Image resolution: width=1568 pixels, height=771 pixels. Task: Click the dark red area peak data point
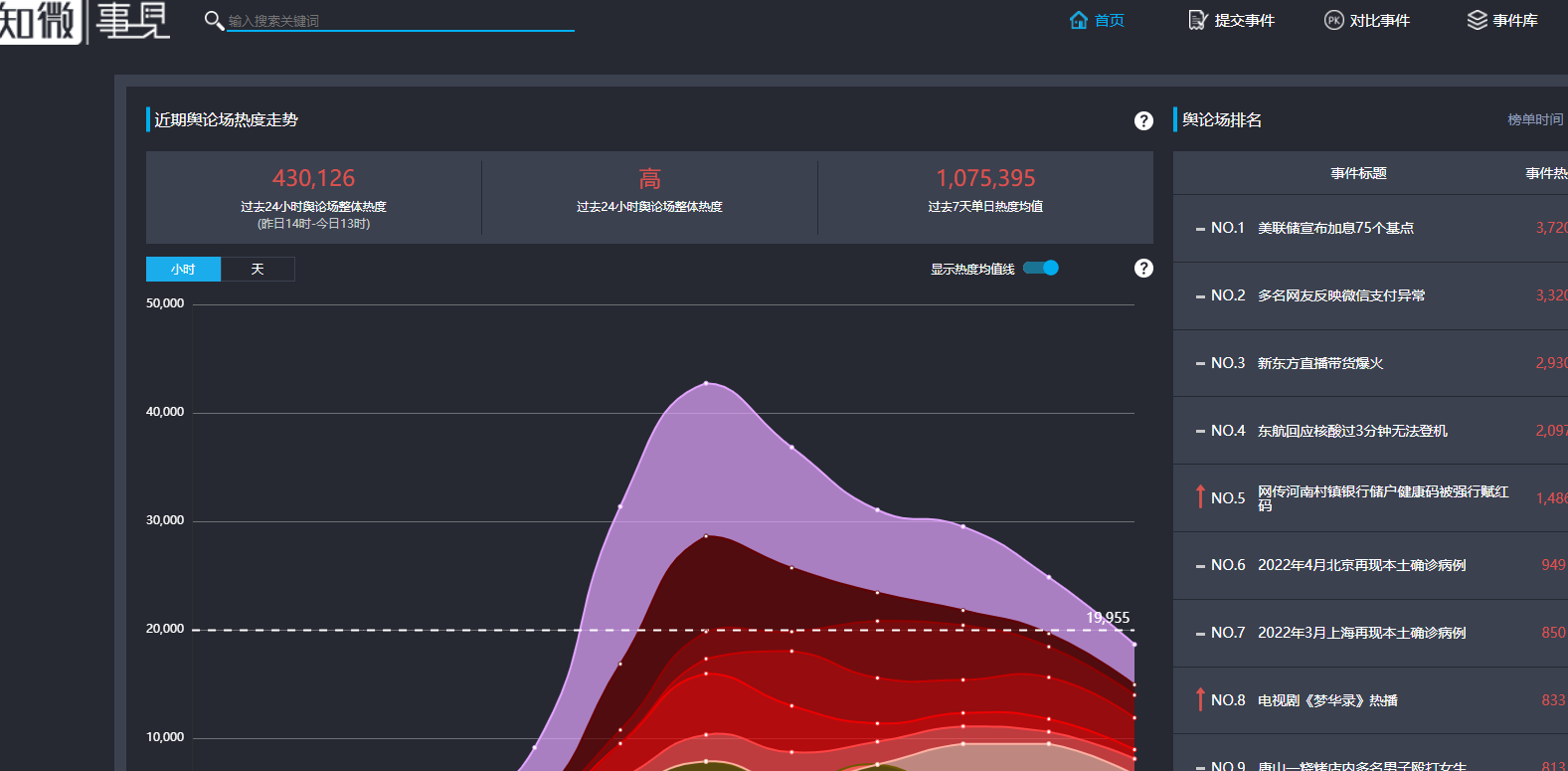(706, 536)
